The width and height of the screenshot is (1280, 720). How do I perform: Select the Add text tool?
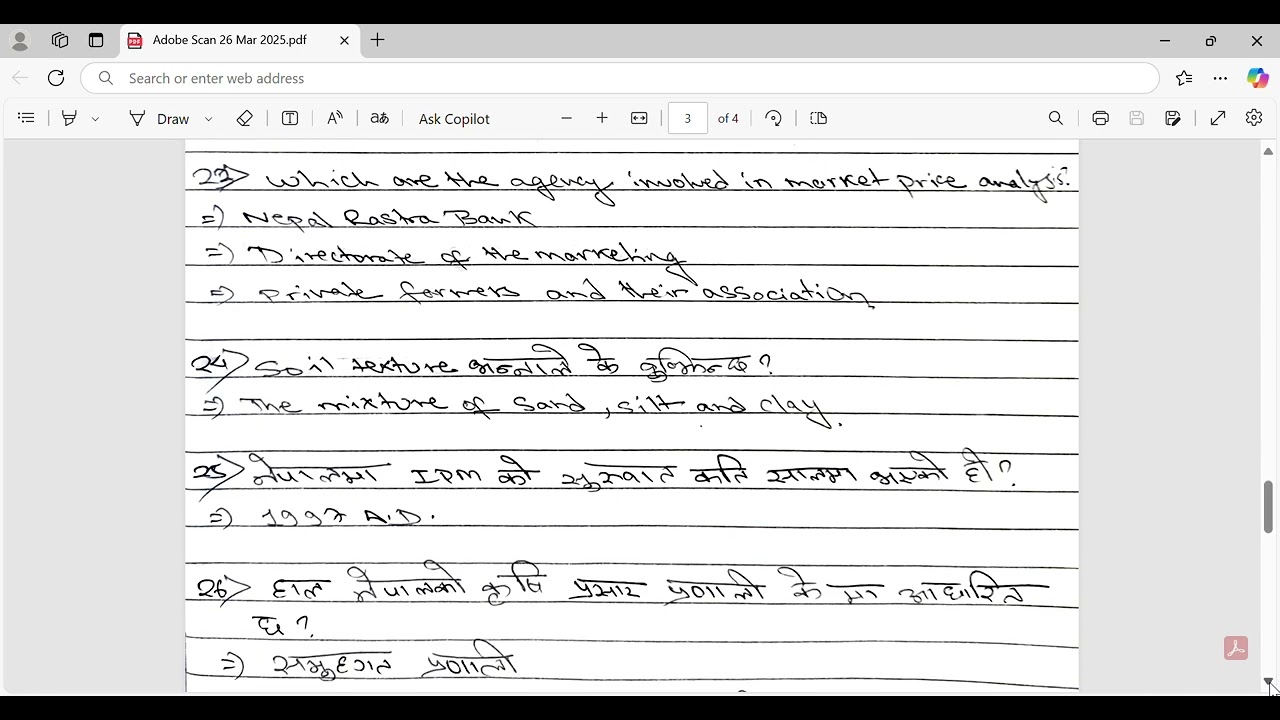(290, 118)
